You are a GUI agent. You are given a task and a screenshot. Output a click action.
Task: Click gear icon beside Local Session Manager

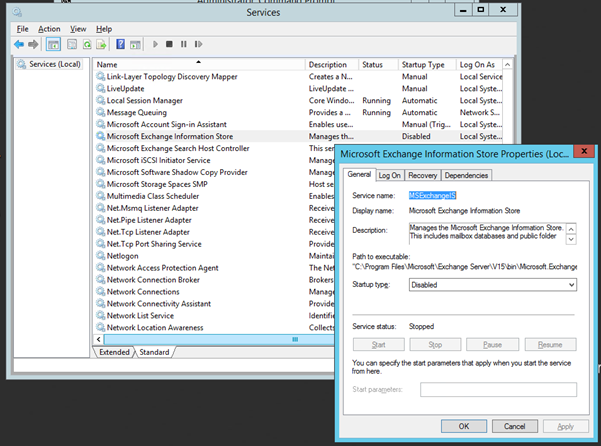[x=100, y=100]
